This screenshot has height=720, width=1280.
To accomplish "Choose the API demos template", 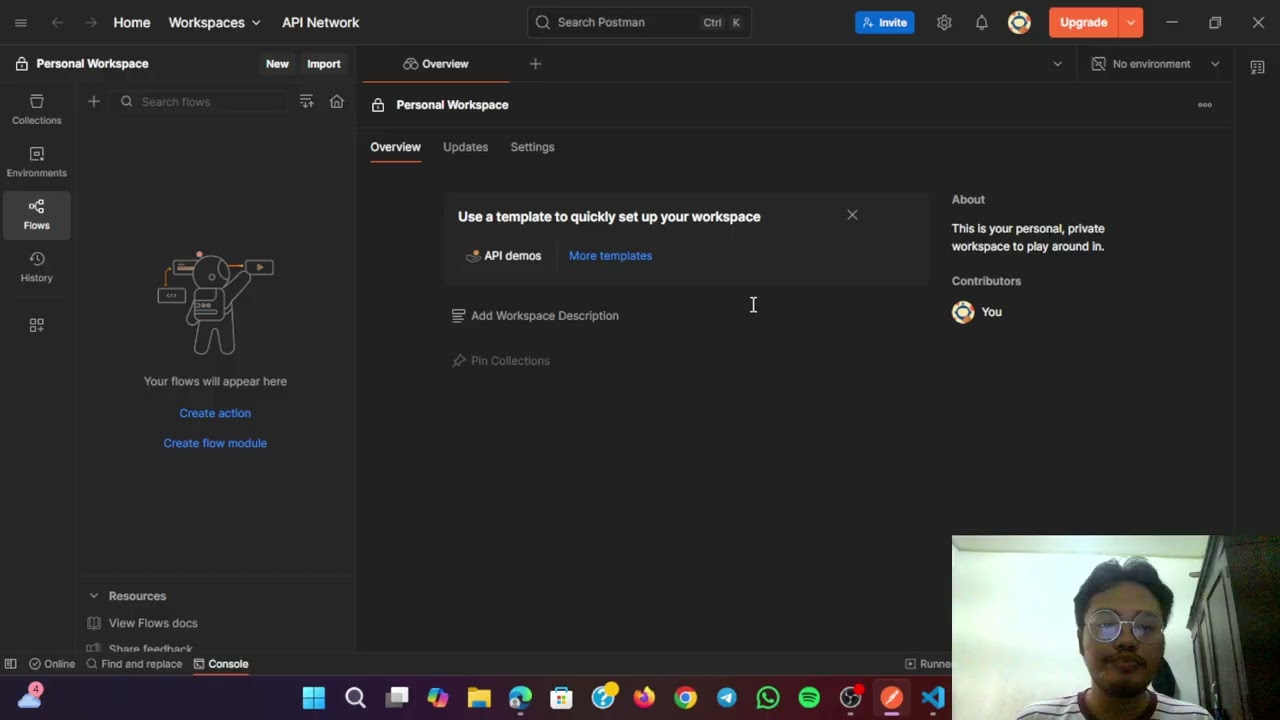I will click(503, 256).
